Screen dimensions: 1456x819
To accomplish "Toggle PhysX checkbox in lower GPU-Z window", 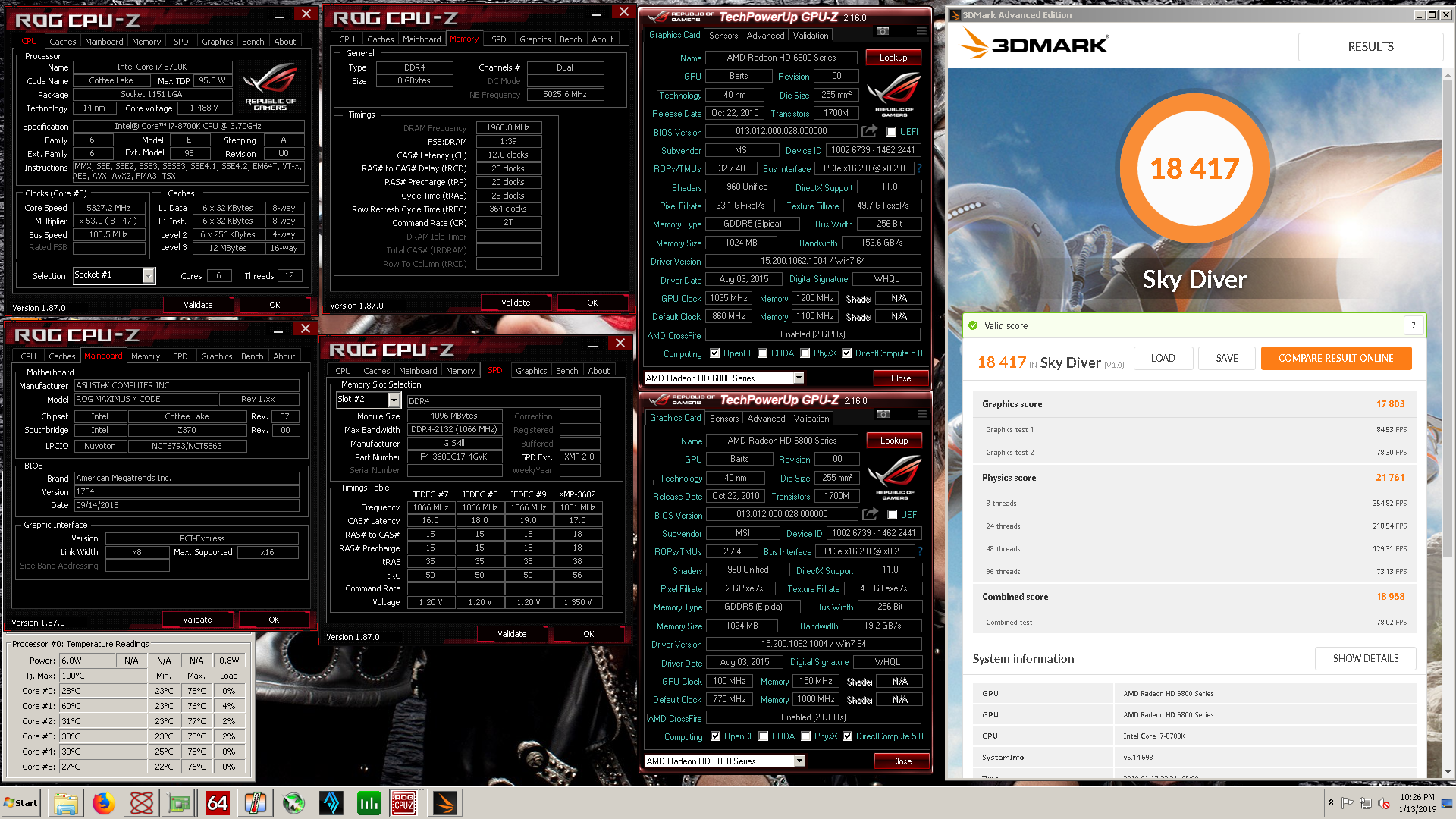I will pos(806,736).
